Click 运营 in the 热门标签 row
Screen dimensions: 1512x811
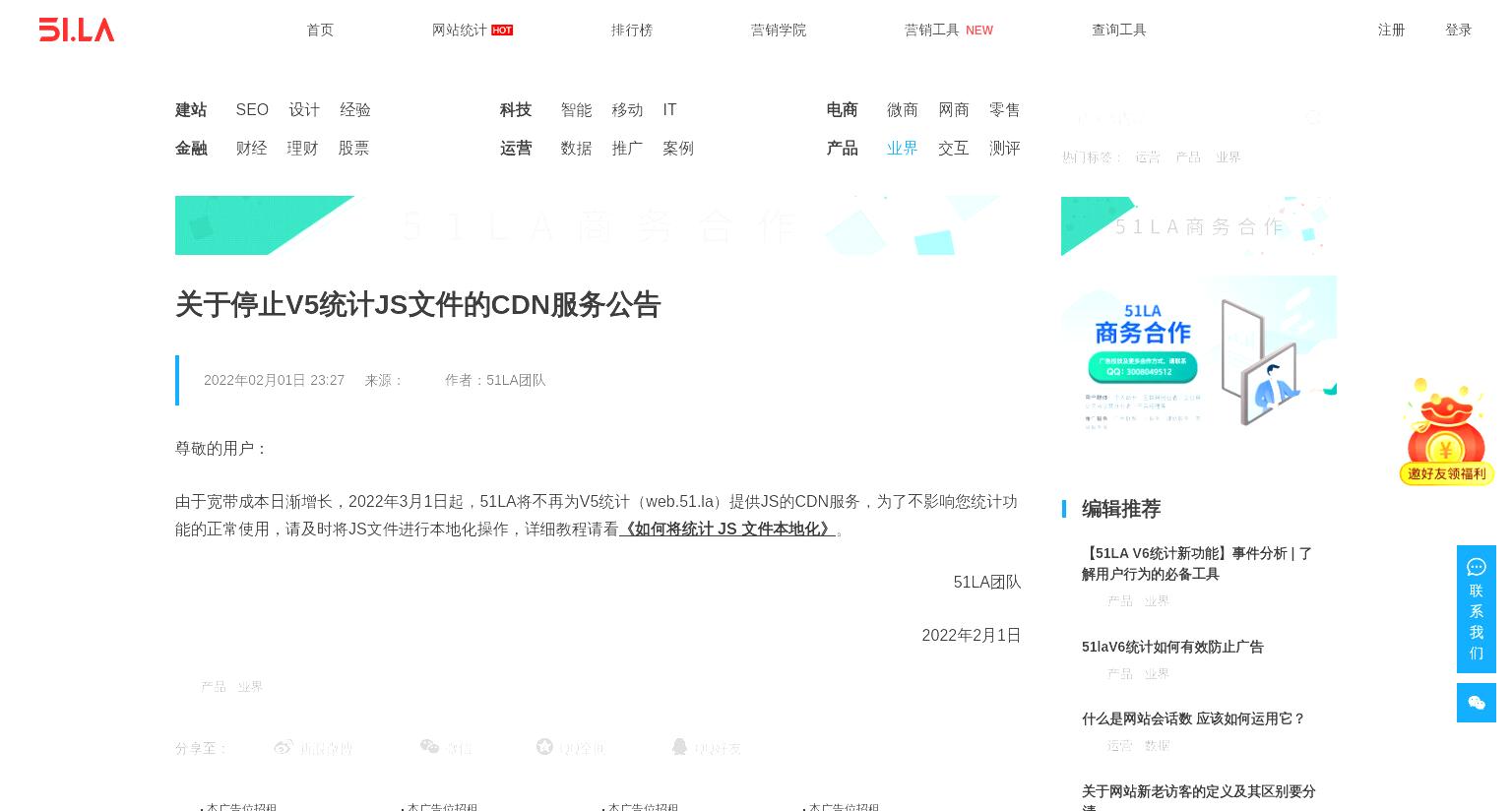[x=1148, y=156]
